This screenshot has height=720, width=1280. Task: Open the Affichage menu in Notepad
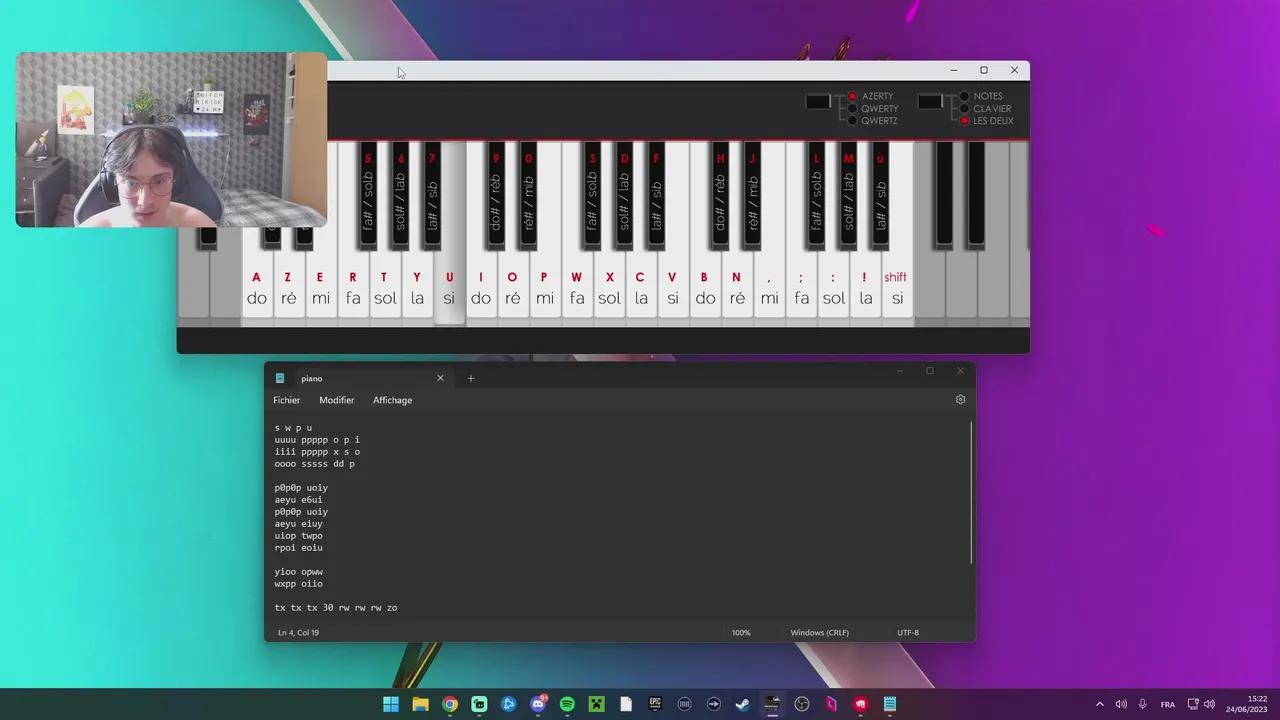click(x=393, y=400)
